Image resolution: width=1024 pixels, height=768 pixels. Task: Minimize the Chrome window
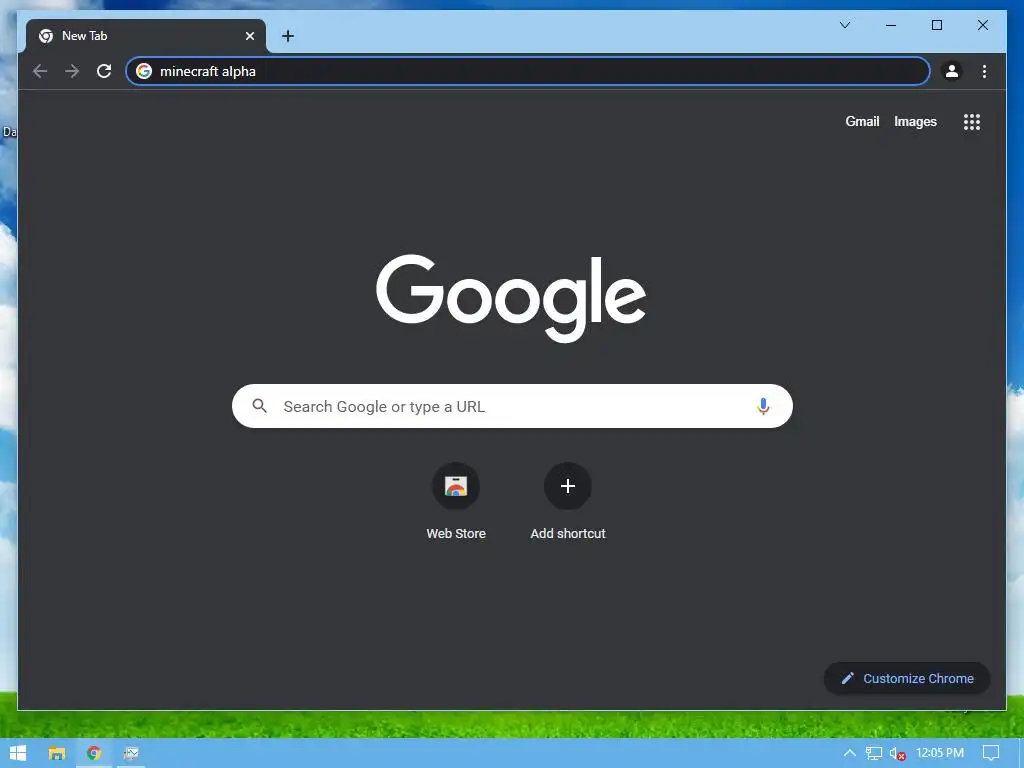891,25
